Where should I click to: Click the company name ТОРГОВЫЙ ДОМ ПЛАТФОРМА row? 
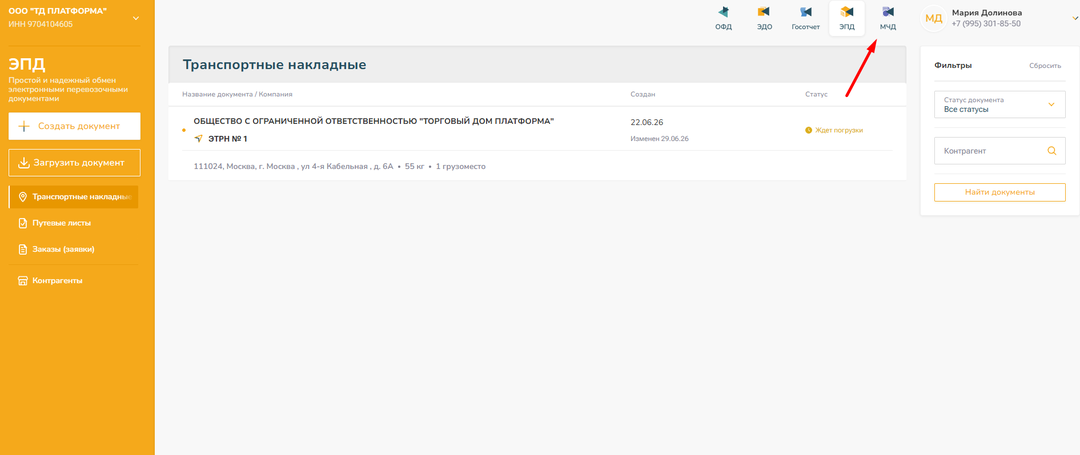(374, 121)
